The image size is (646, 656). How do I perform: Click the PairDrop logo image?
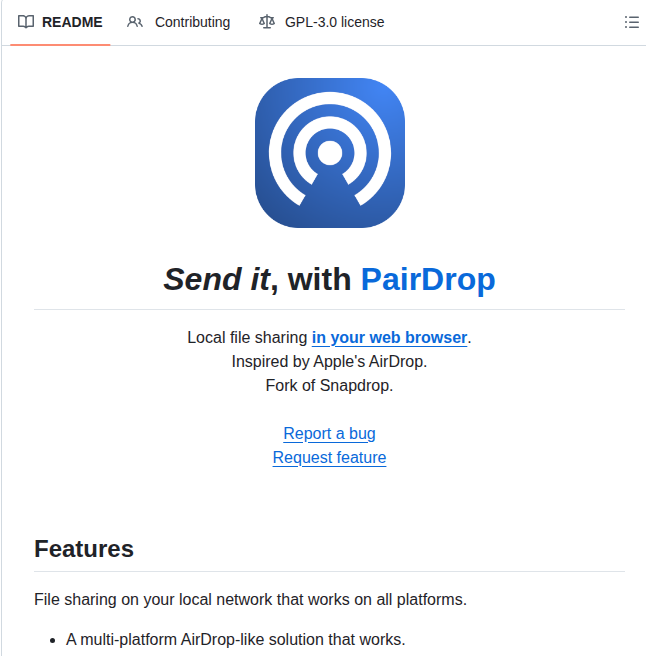click(330, 153)
